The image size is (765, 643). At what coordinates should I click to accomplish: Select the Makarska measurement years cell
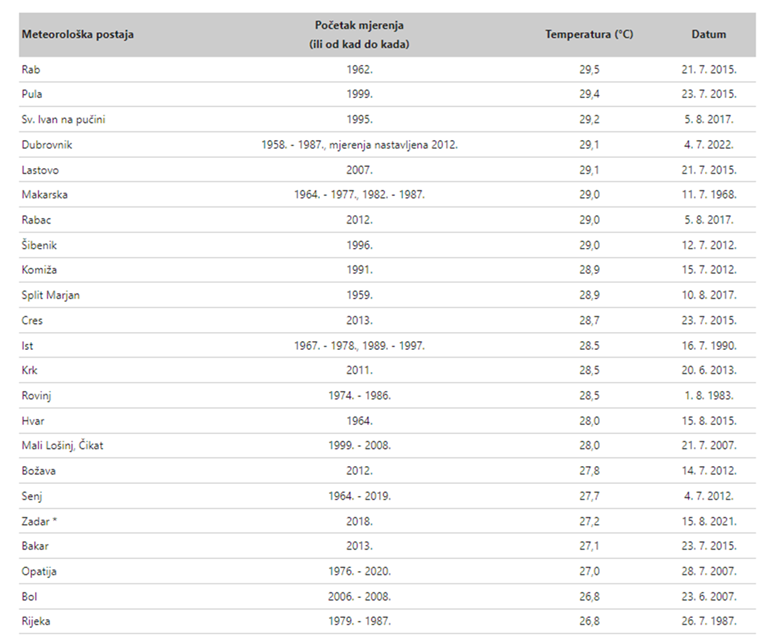point(359,195)
